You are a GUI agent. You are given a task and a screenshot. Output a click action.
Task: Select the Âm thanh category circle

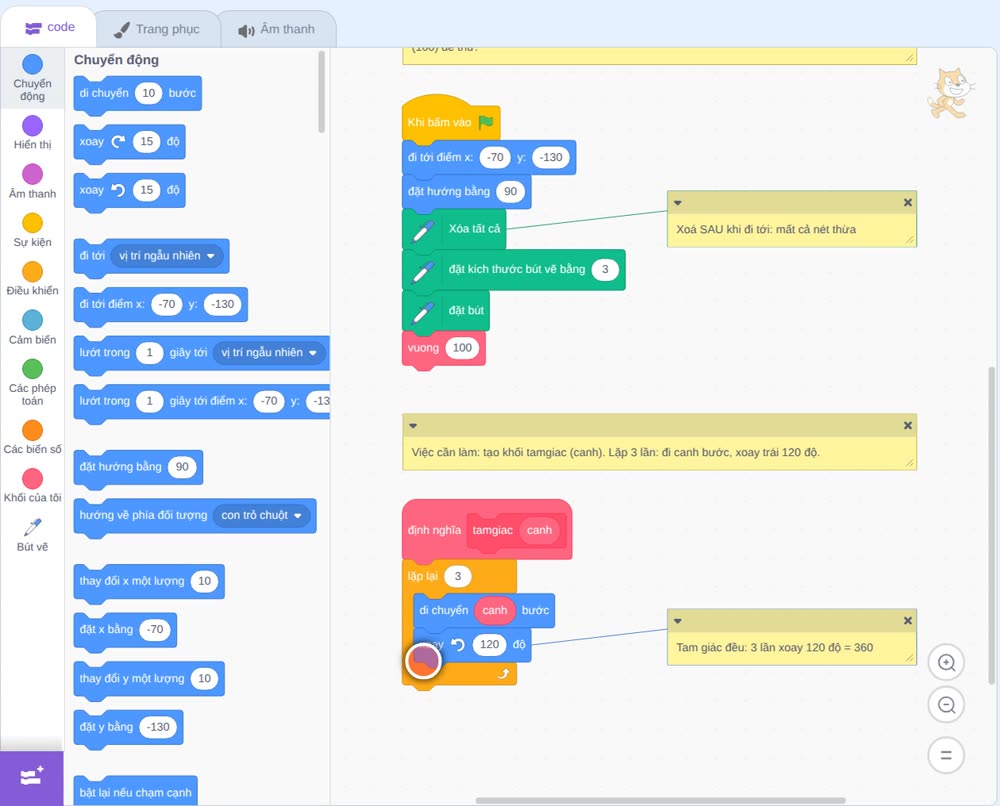[33, 174]
